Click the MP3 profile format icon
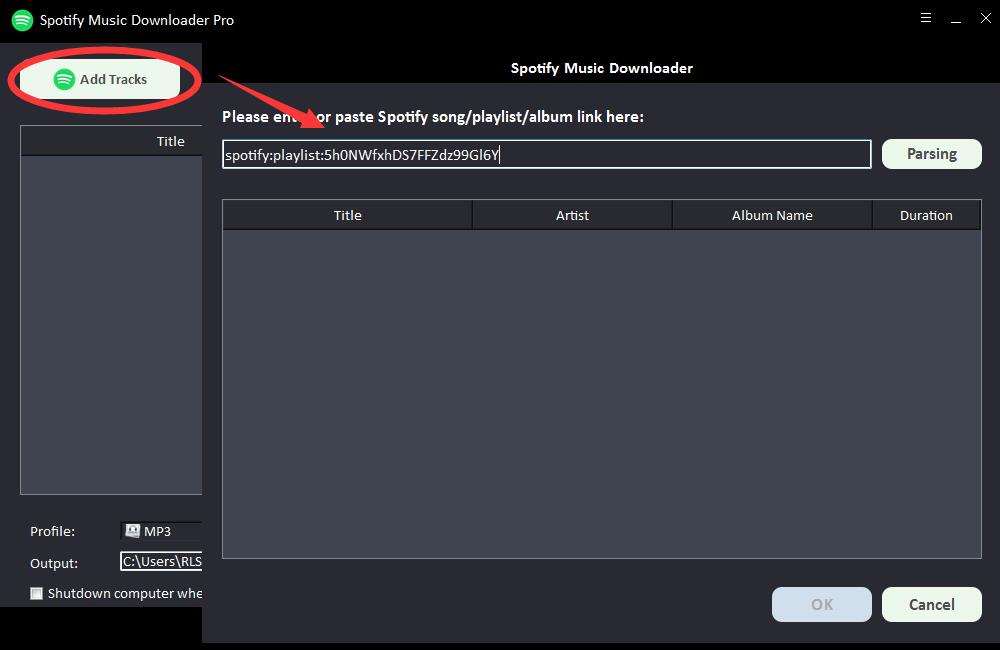This screenshot has width=1000, height=650. coord(133,531)
